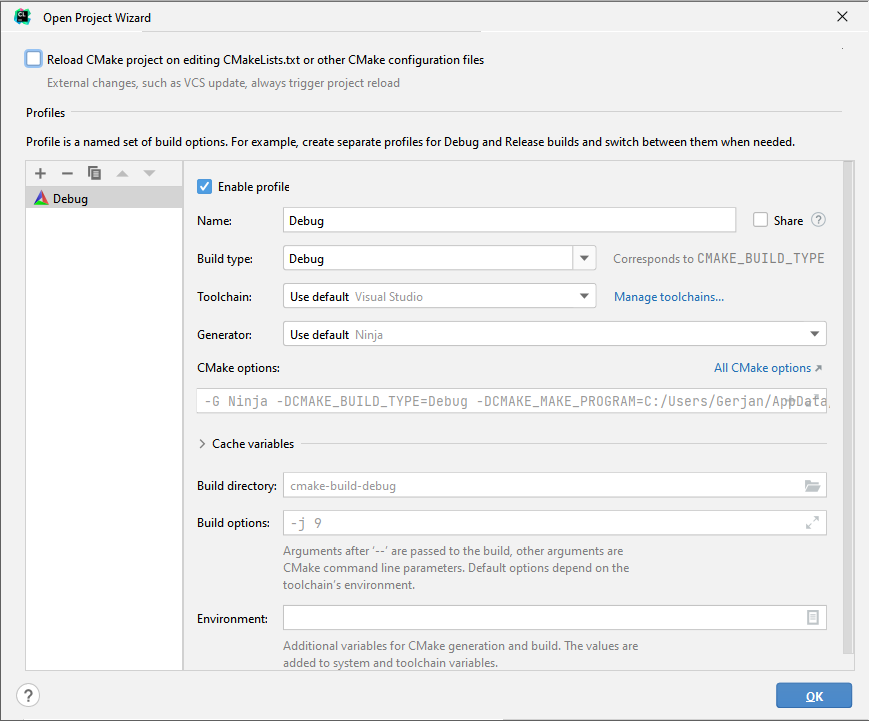Open the Toolchain dropdown
Image resolution: width=869 pixels, height=721 pixels.
(x=584, y=296)
